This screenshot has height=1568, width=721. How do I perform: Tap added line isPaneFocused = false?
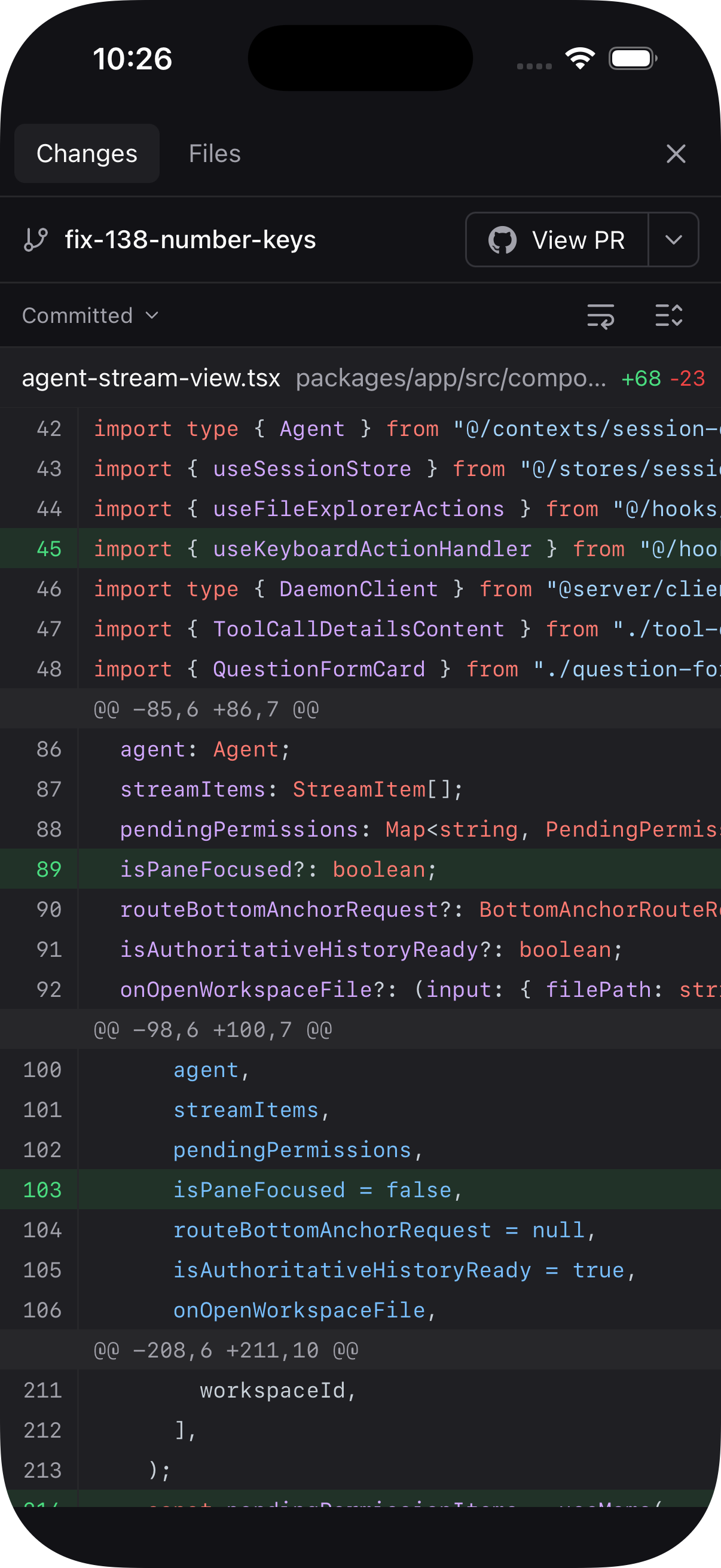click(317, 1190)
